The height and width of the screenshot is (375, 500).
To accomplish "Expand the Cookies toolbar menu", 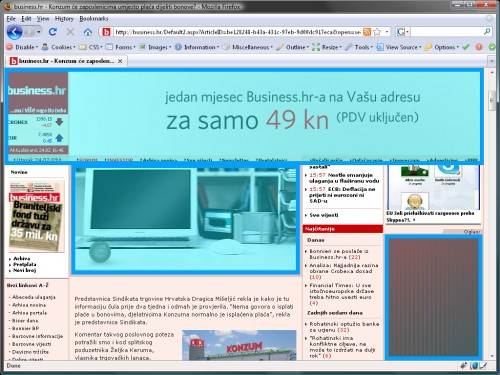I will pos(59,47).
